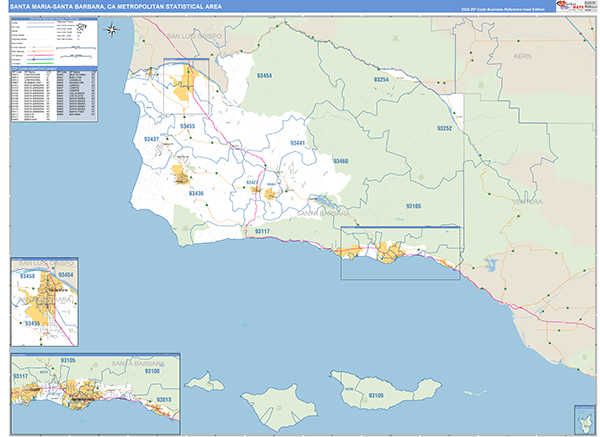This screenshot has width=600, height=437.
Task: Click the orange Lompoc city area
Action: (181, 177)
